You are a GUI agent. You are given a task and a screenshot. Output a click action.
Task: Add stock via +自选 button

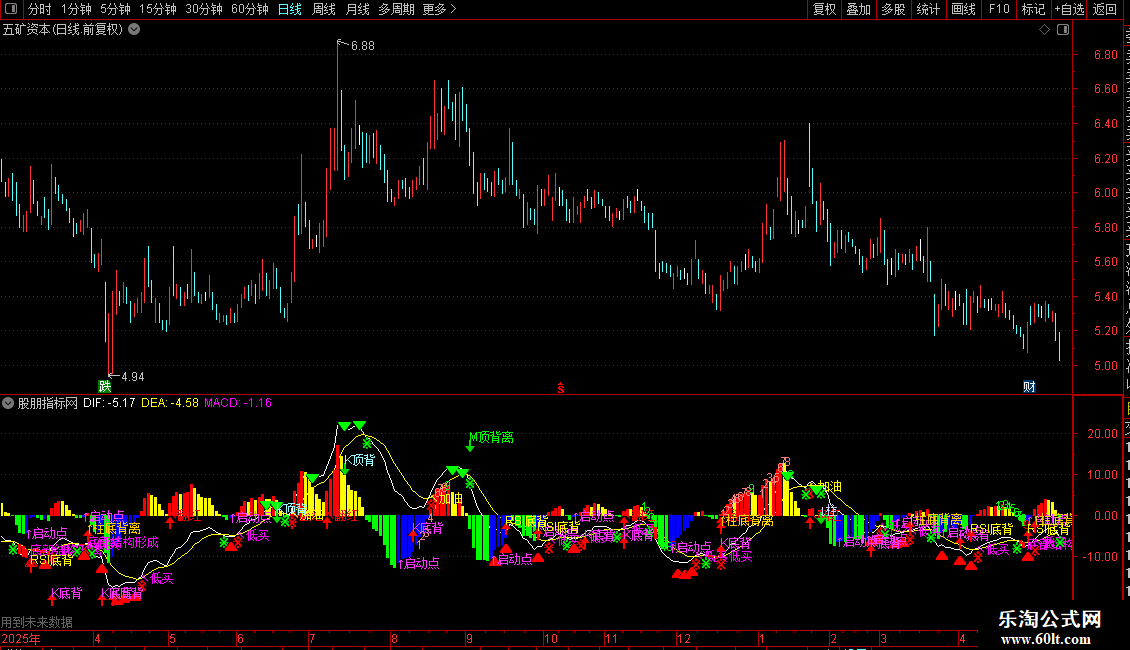(x=1069, y=9)
